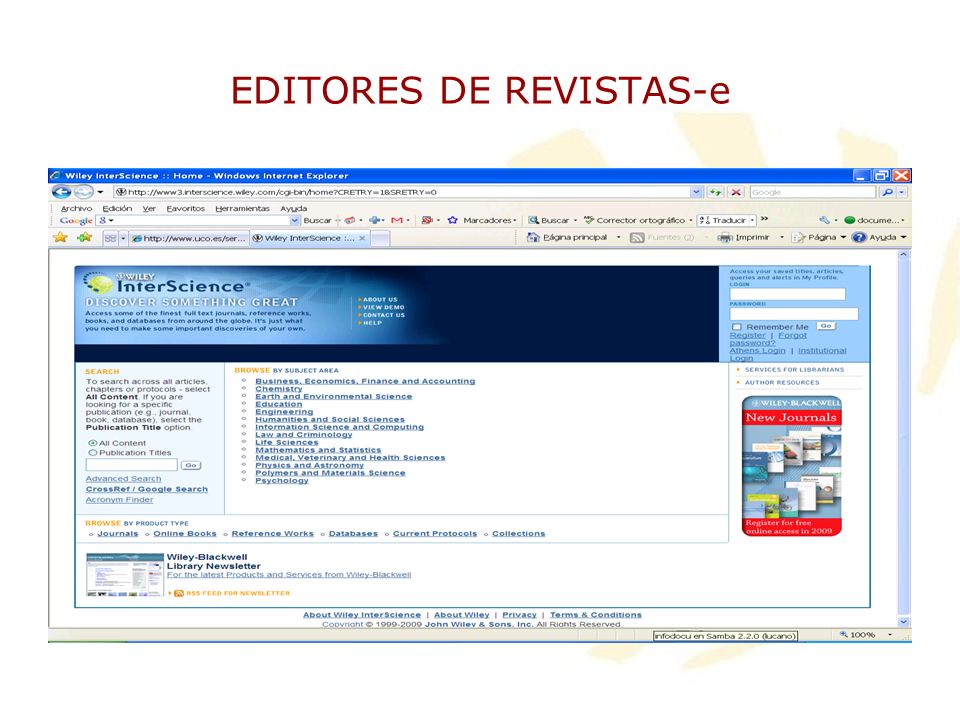Open the Google toolbar search box dropdown
Image resolution: width=960 pixels, height=720 pixels.
pos(294,220)
